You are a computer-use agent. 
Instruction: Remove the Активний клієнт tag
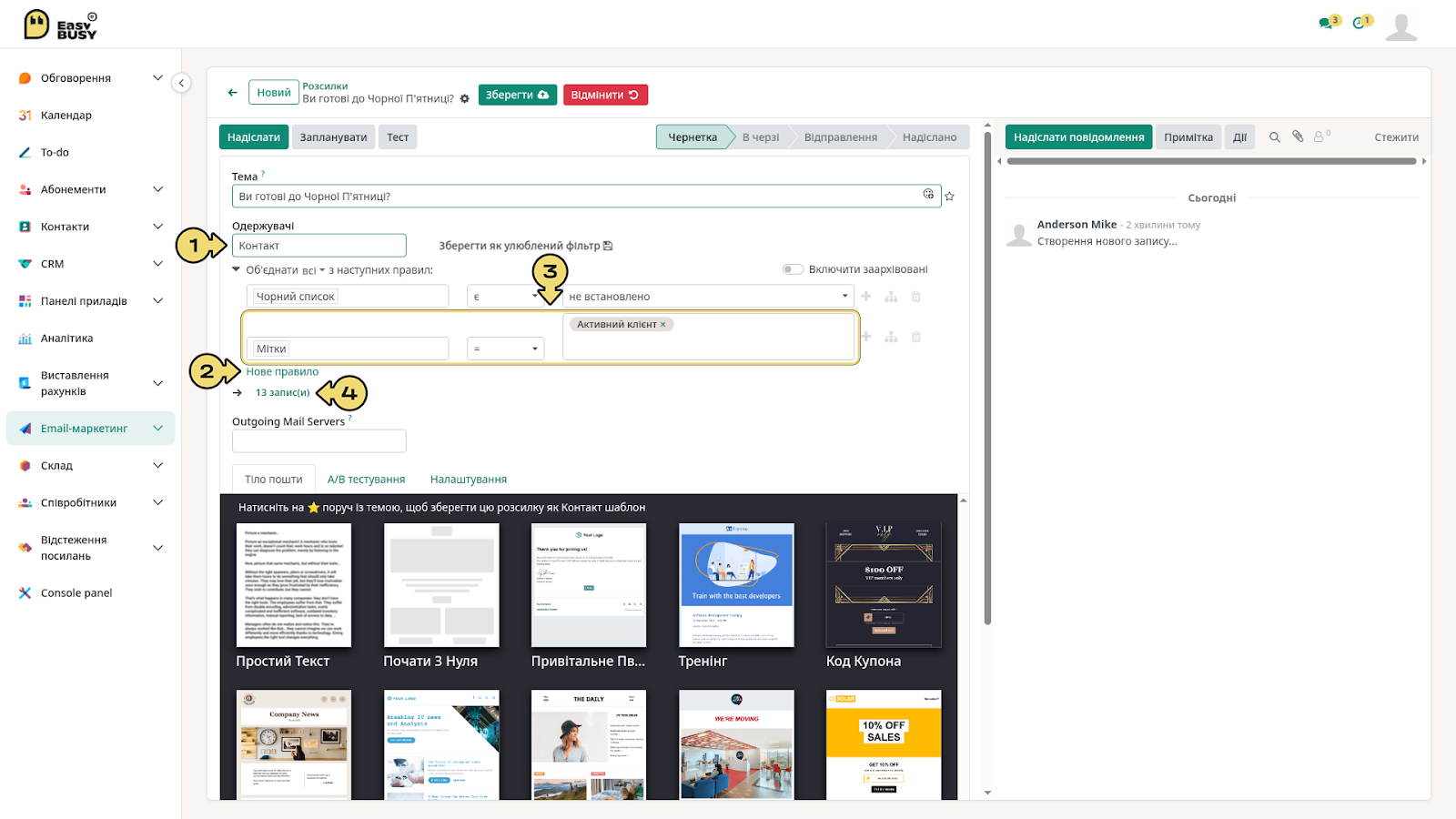(x=663, y=324)
